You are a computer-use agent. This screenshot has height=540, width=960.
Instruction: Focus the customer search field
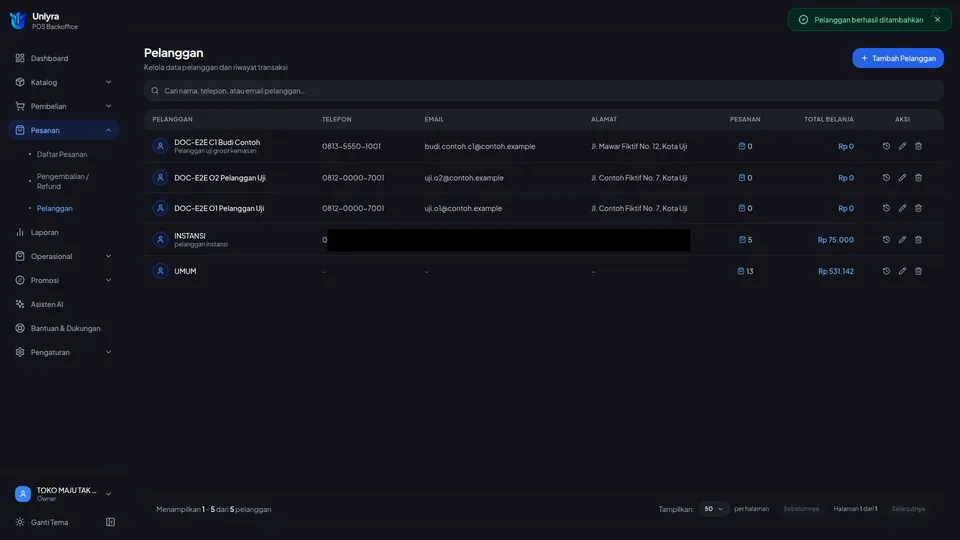point(544,91)
